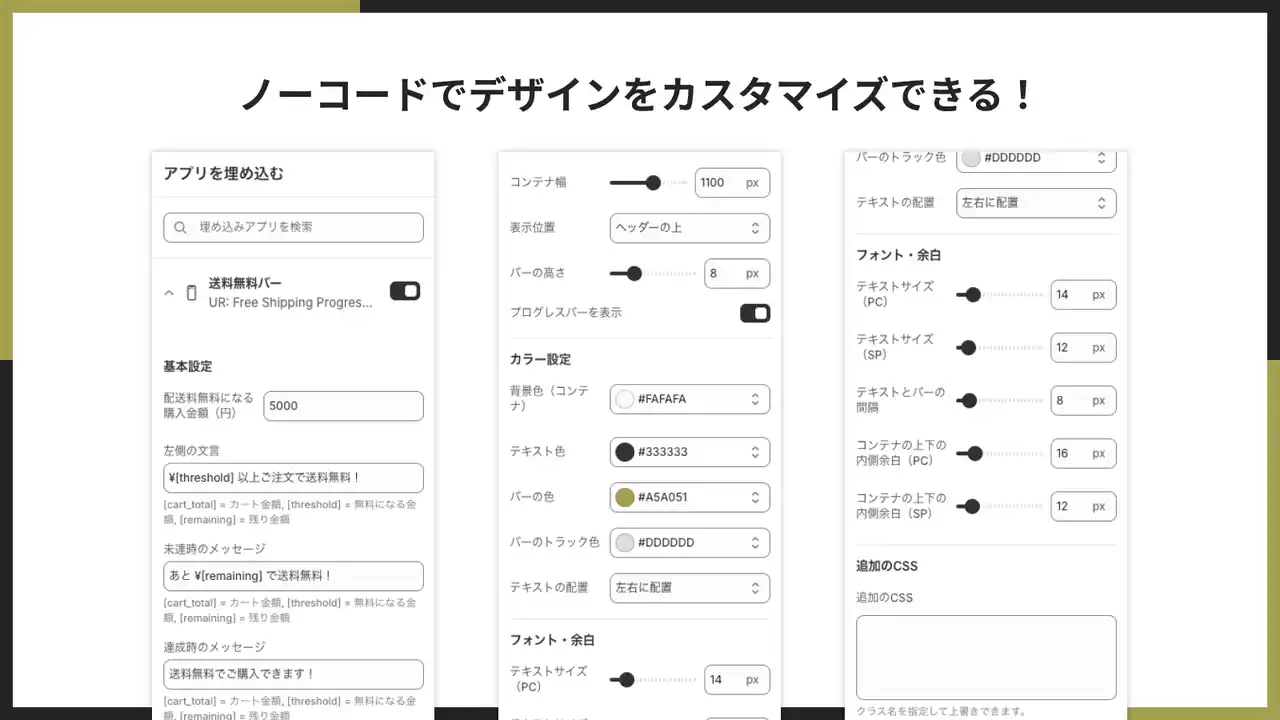
Task: Open テキストの配置 dropdown in the middle panel
Action: 690,588
